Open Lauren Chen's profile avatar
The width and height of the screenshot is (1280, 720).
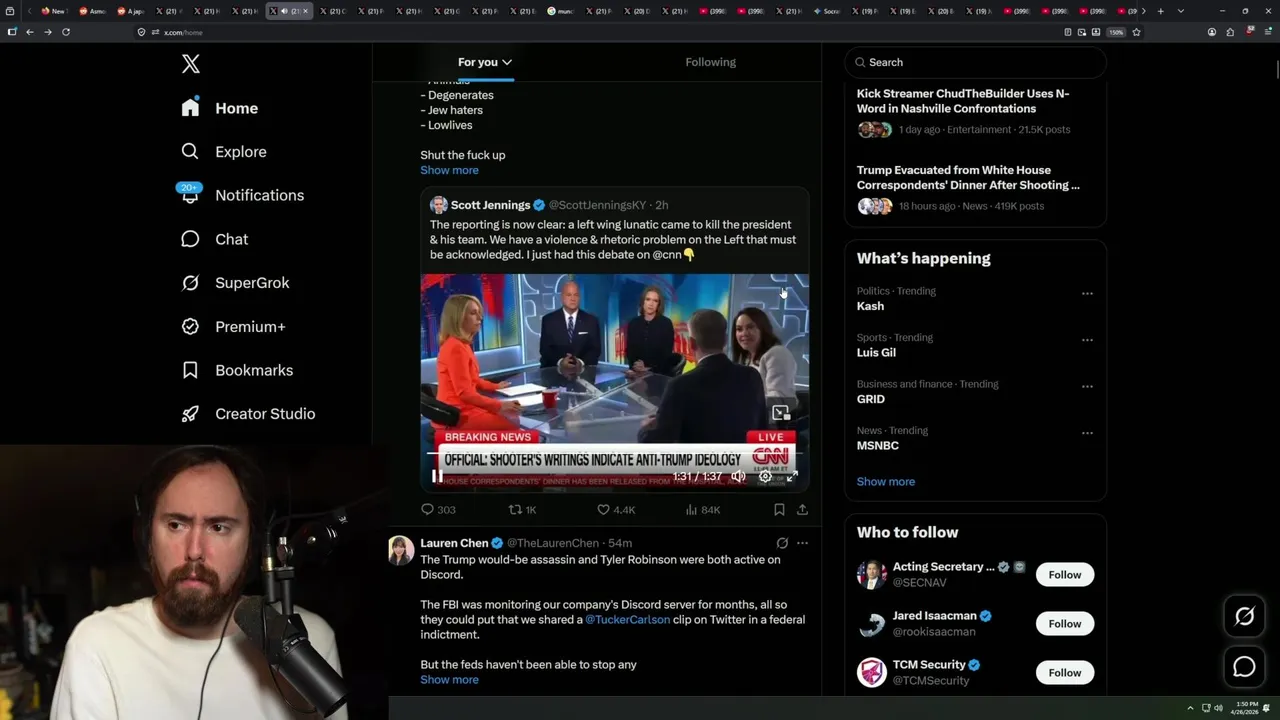[x=401, y=550]
